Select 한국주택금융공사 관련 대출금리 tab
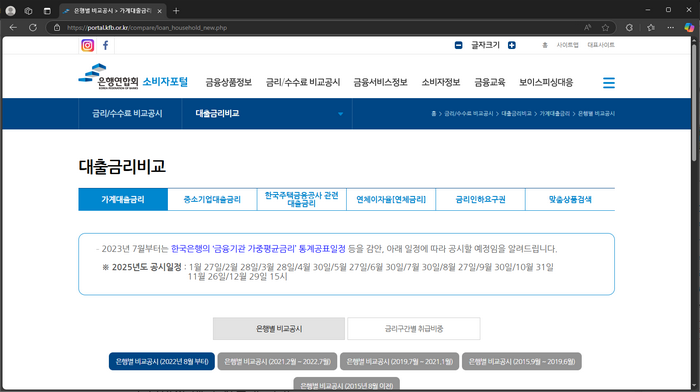The width and height of the screenshot is (700, 392). click(301, 199)
